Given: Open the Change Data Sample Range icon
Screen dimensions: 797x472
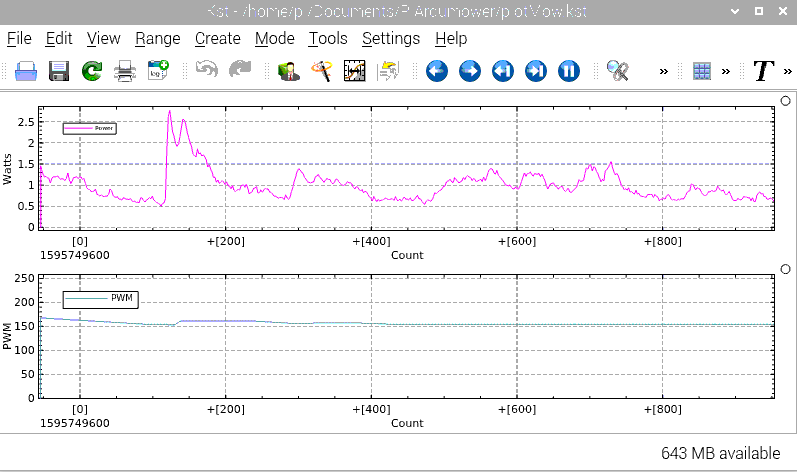Looking at the screenshot, I should tap(355, 71).
